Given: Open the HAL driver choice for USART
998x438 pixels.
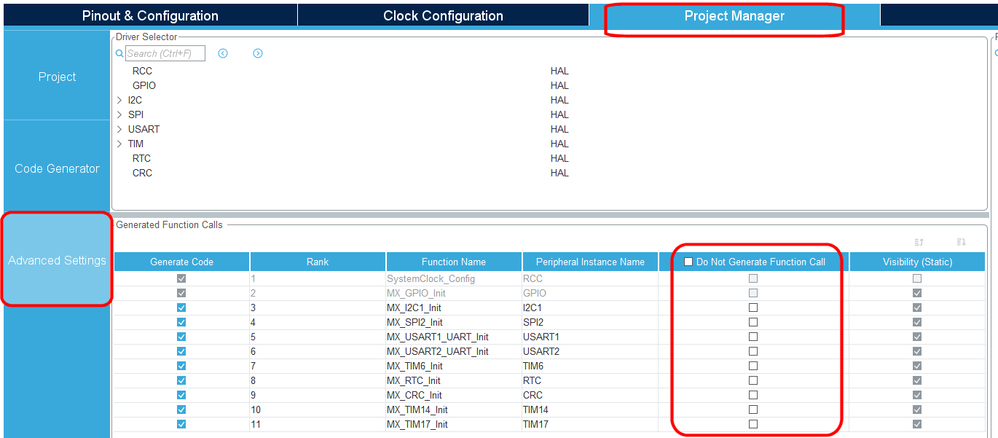Looking at the screenshot, I should 559,129.
